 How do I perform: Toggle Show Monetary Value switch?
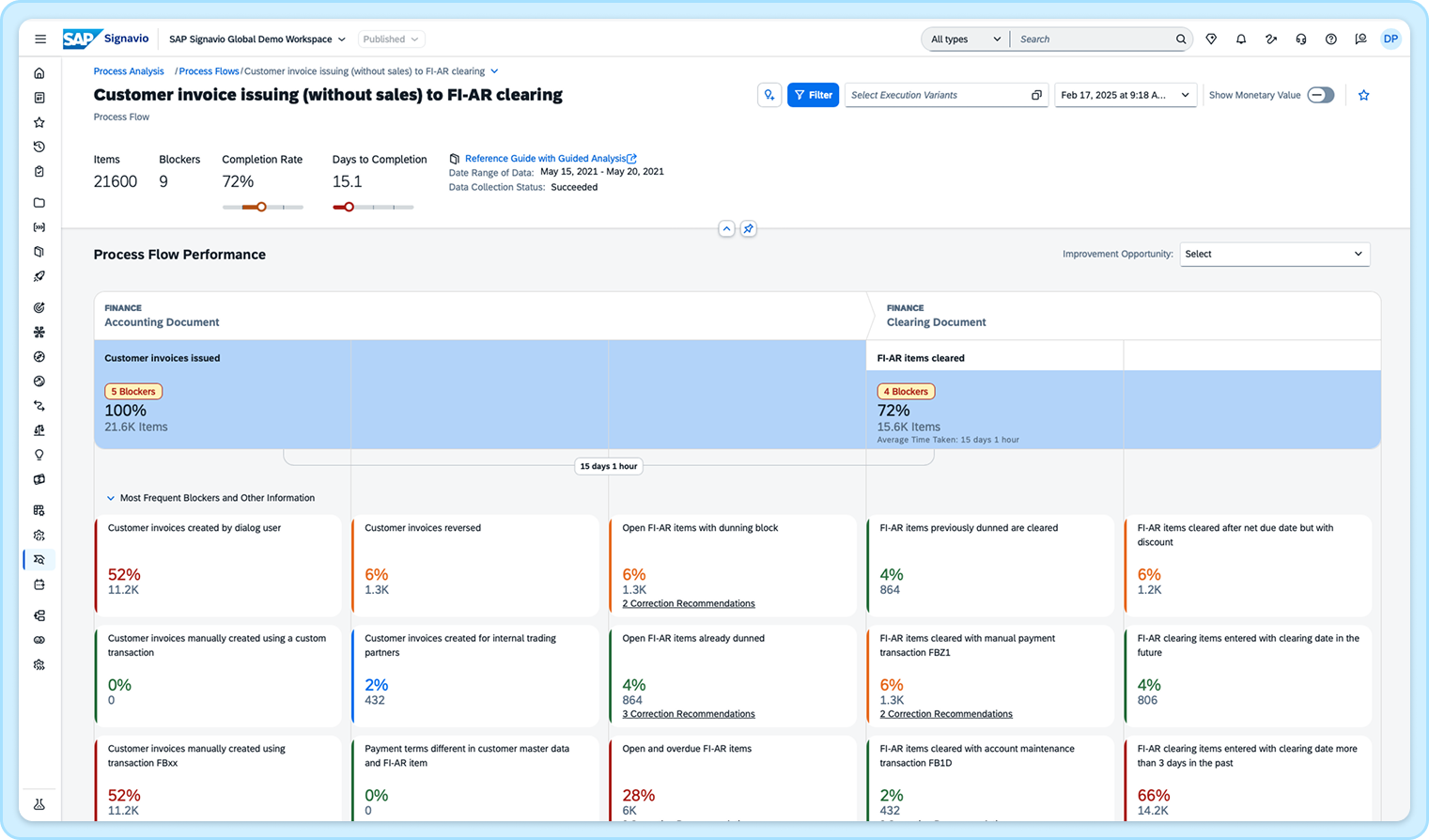pyautogui.click(x=1321, y=95)
